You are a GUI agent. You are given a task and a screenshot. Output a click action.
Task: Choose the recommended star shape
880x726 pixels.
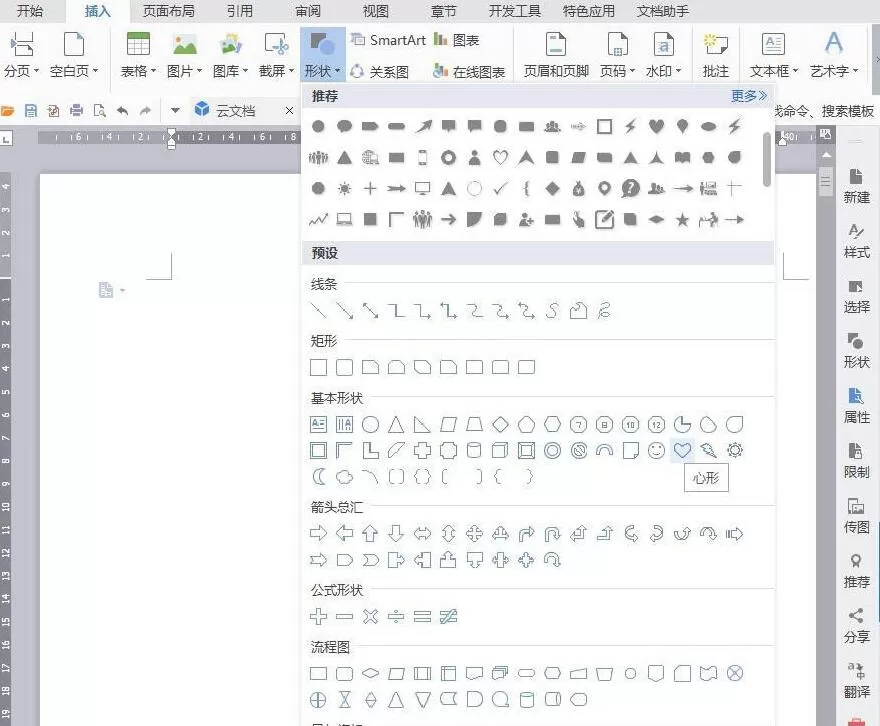click(682, 219)
